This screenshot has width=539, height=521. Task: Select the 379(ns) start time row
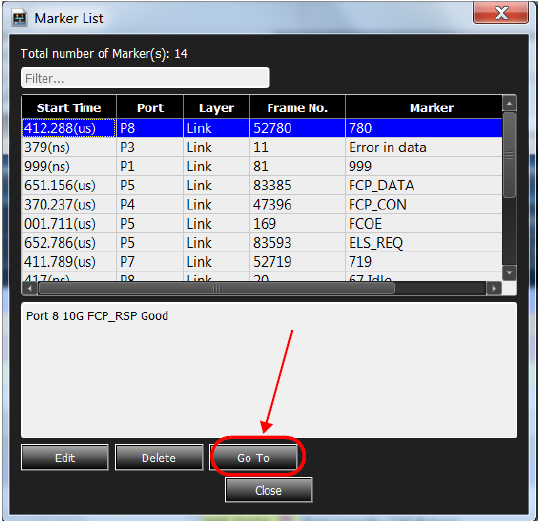point(262,147)
